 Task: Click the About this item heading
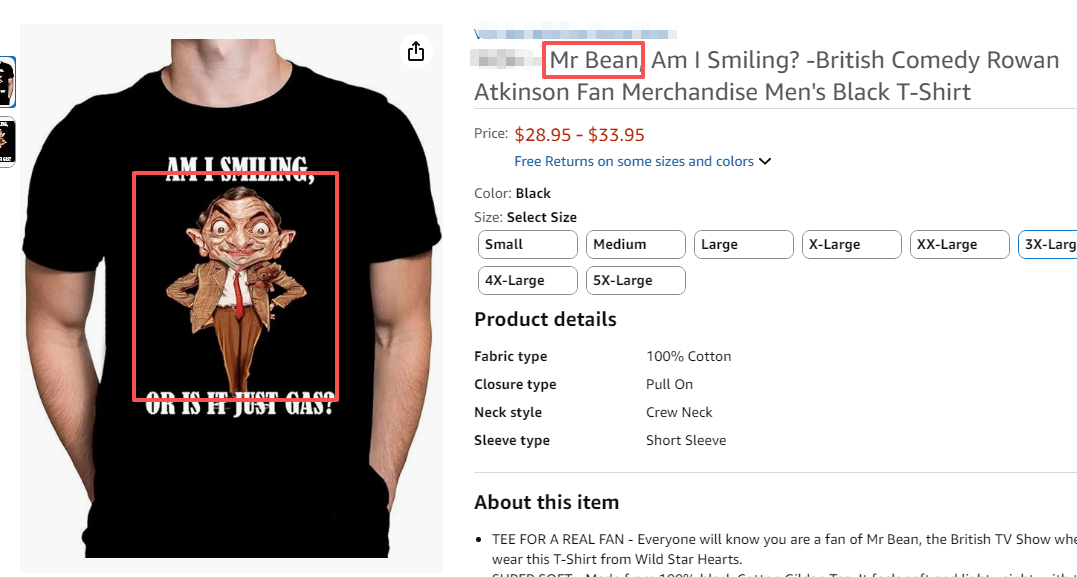pos(546,502)
